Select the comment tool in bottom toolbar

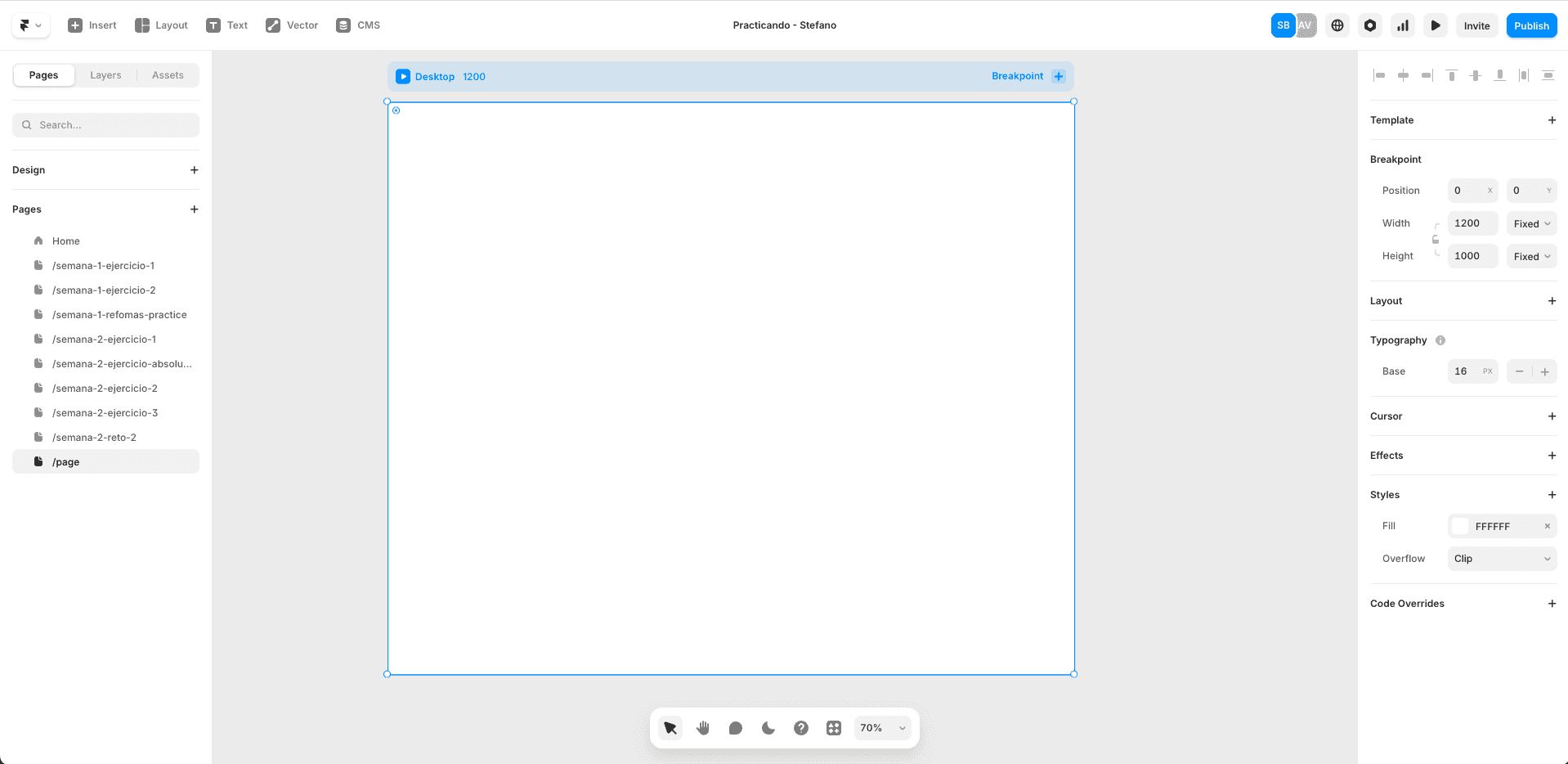(x=736, y=728)
